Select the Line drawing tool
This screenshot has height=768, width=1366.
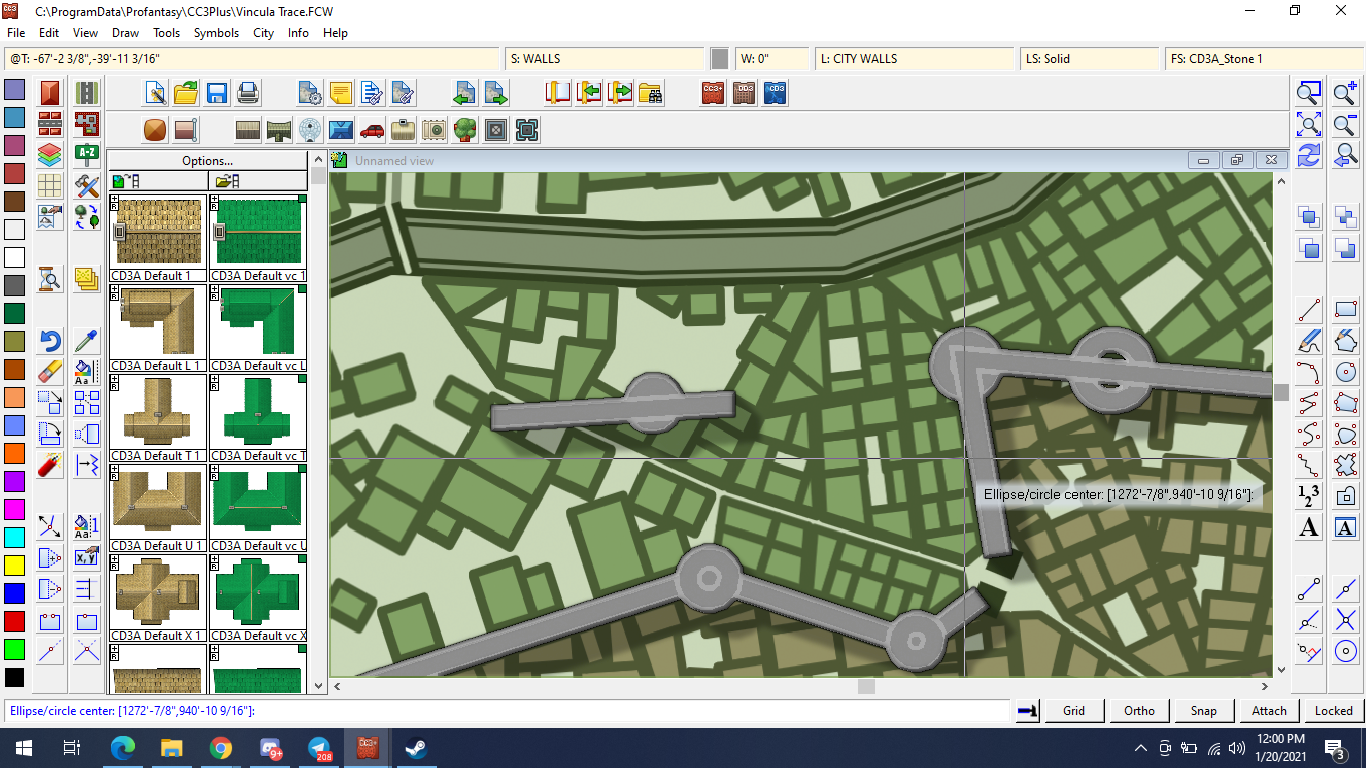1309,310
